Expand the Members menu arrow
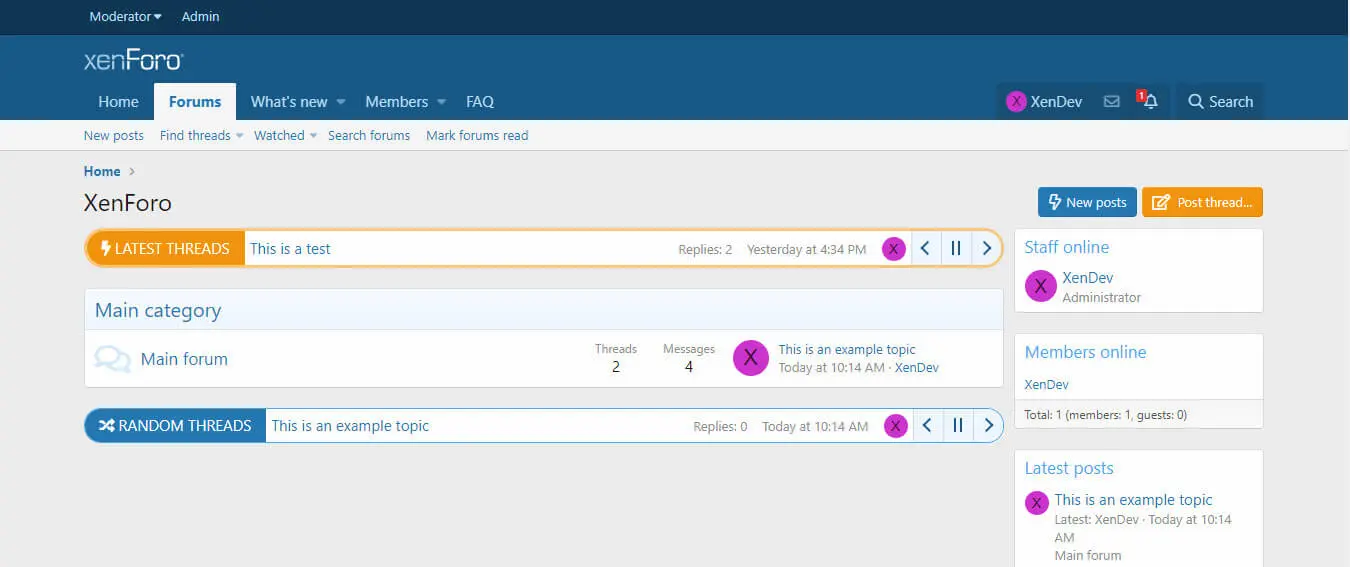Viewport: 1350px width, 567px height. [441, 102]
